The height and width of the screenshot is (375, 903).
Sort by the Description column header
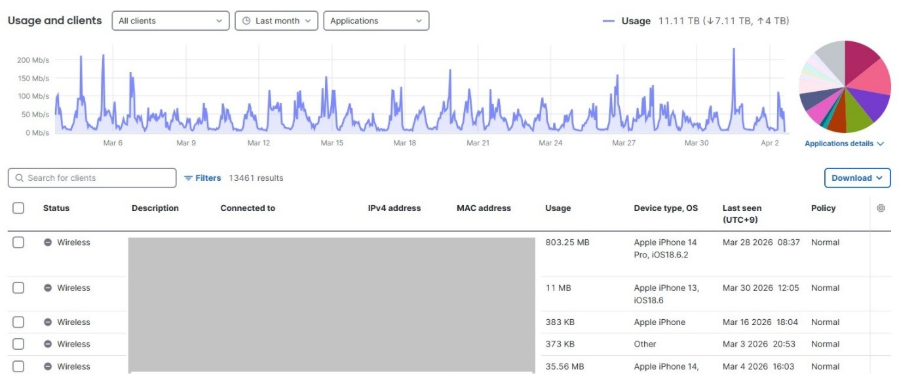pos(155,208)
